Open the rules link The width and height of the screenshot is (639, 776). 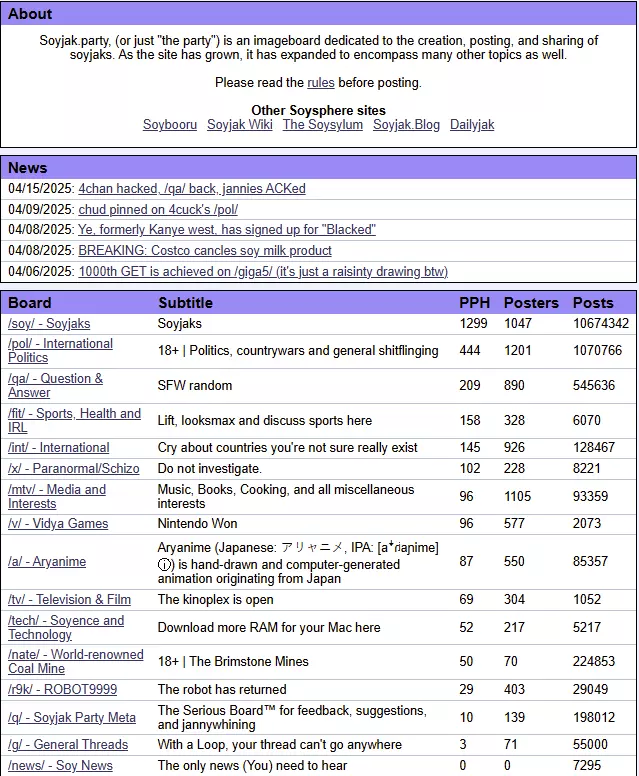321,83
